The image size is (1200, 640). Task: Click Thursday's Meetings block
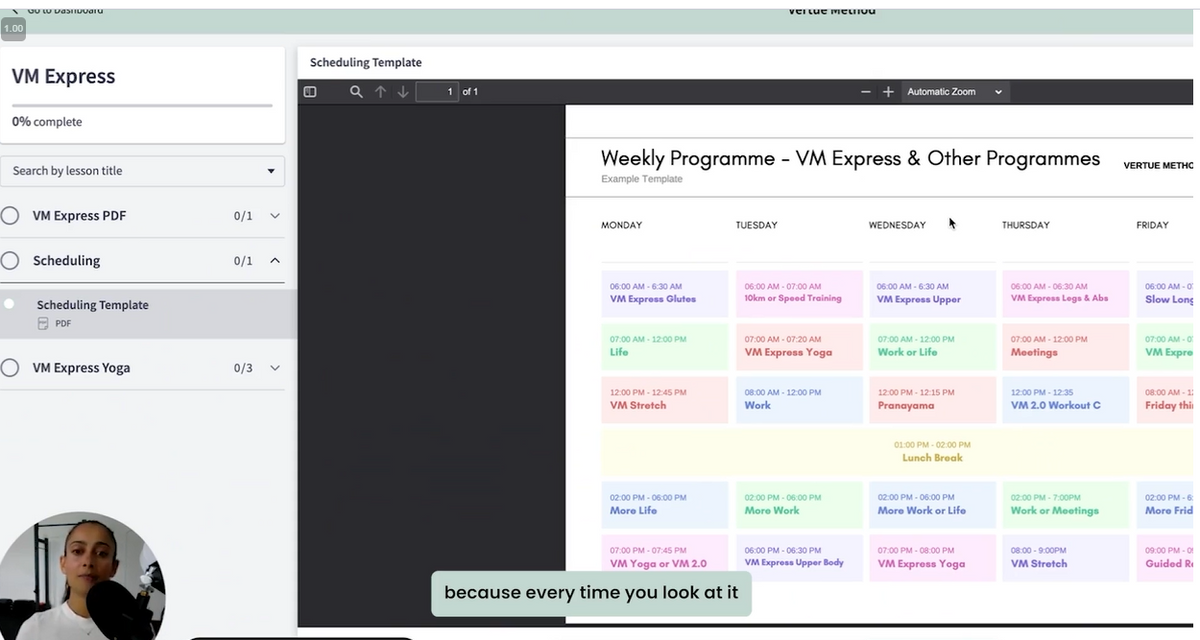tap(1066, 346)
